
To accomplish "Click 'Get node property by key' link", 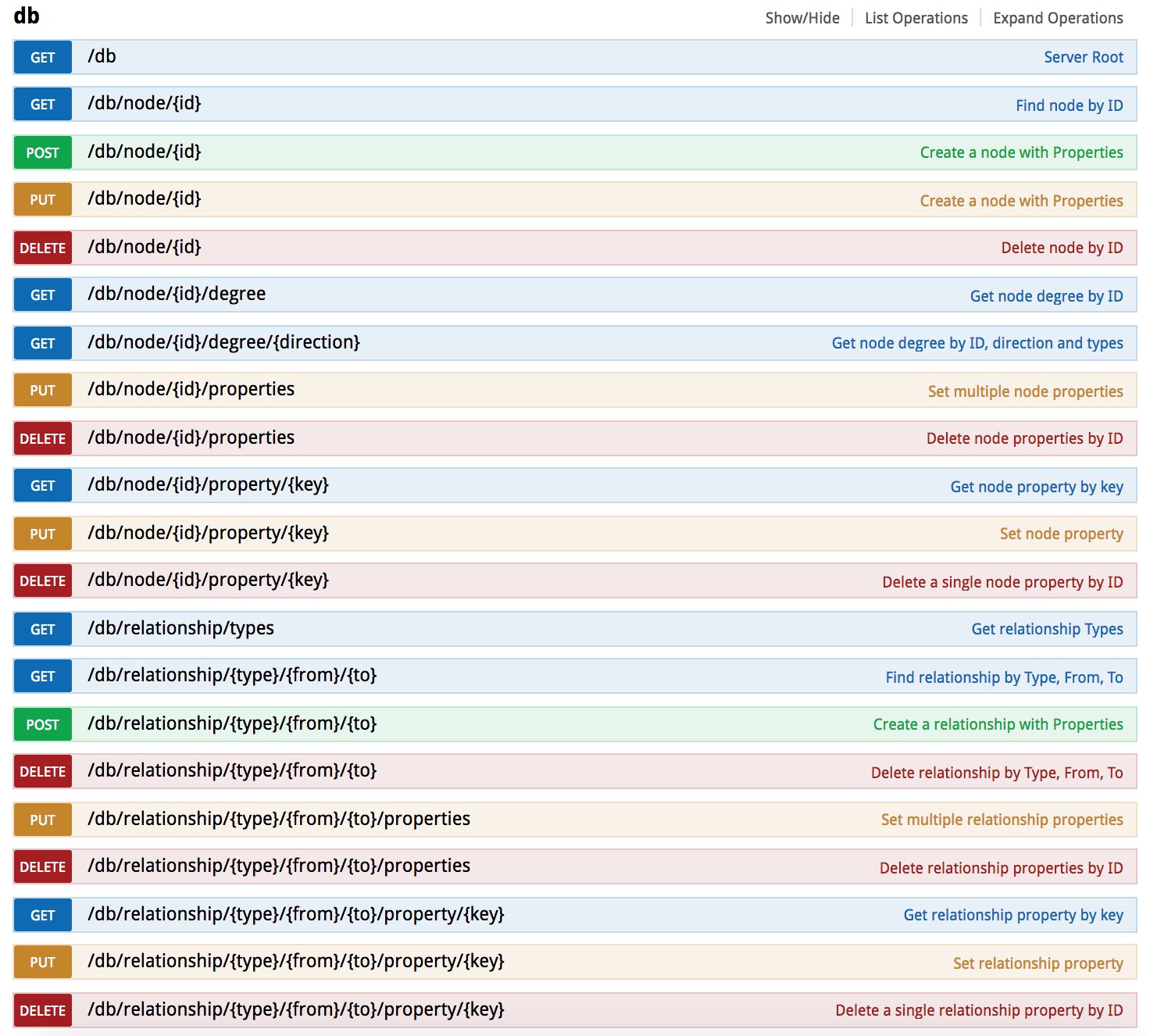I will pyautogui.click(x=1036, y=487).
